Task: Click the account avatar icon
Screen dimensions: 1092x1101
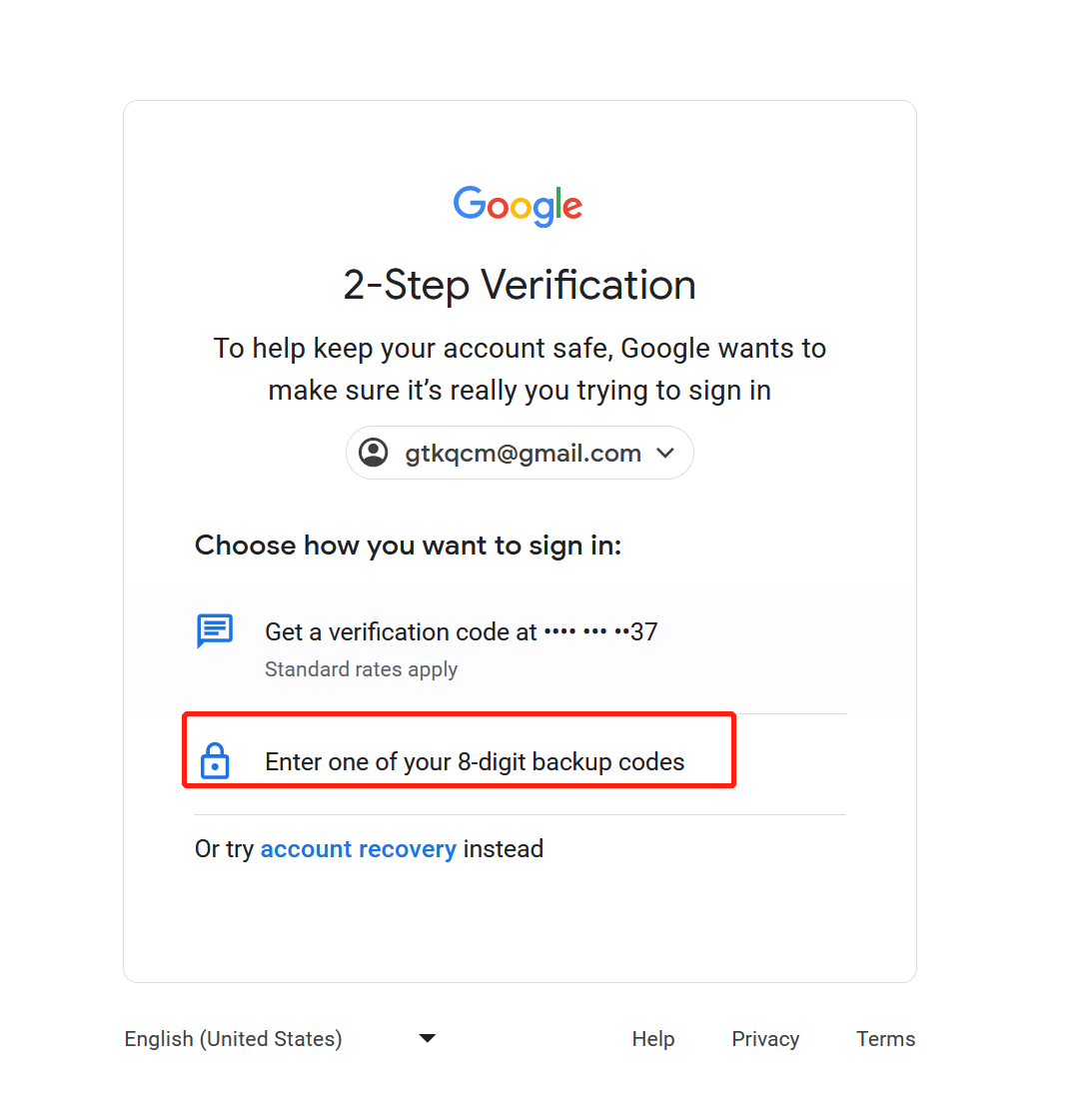Action: pyautogui.click(x=374, y=453)
